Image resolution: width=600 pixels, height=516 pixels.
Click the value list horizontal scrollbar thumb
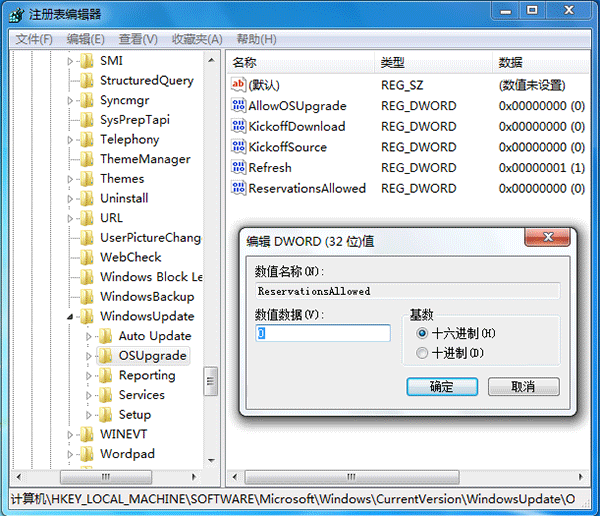[352, 477]
